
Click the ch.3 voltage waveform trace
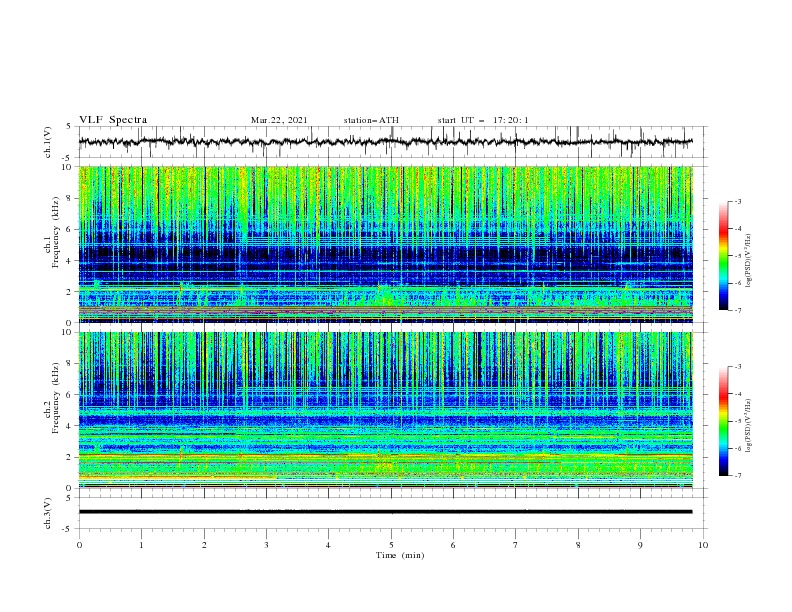click(385, 512)
